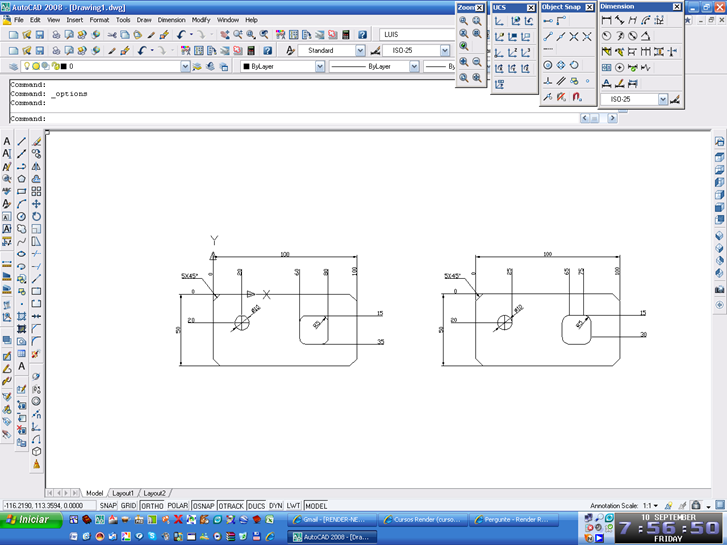Open Layer Properties Manager

click(x=13, y=66)
